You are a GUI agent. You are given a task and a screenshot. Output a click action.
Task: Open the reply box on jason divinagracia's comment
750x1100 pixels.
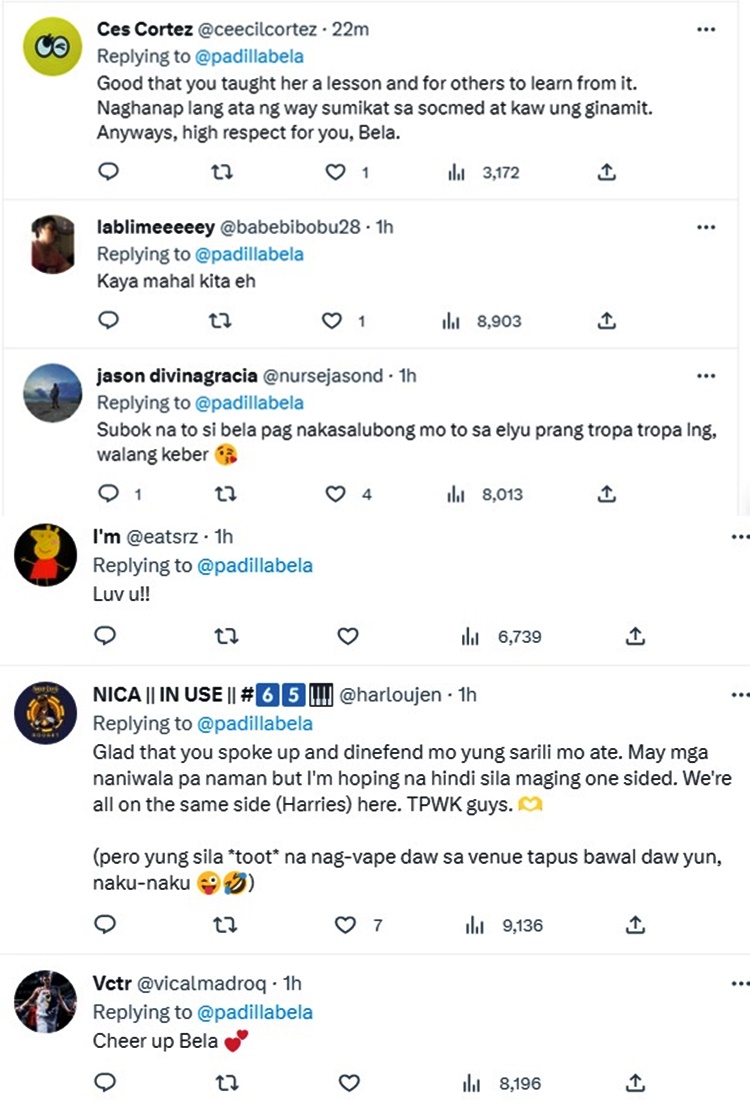(x=106, y=493)
